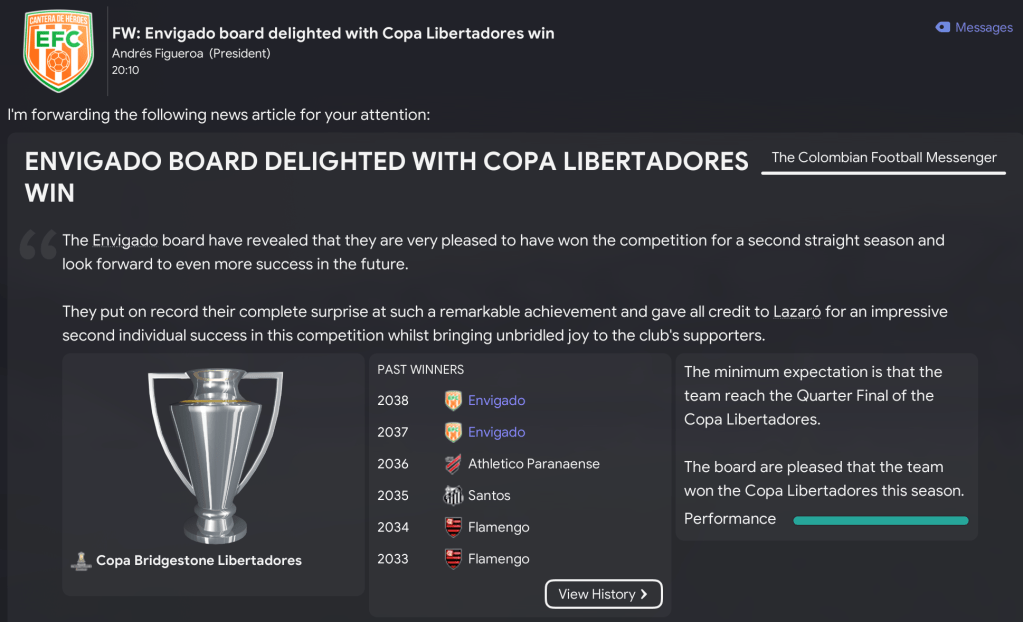Click the Performance progress bar
The width and height of the screenshot is (1023, 622).
coord(880,520)
